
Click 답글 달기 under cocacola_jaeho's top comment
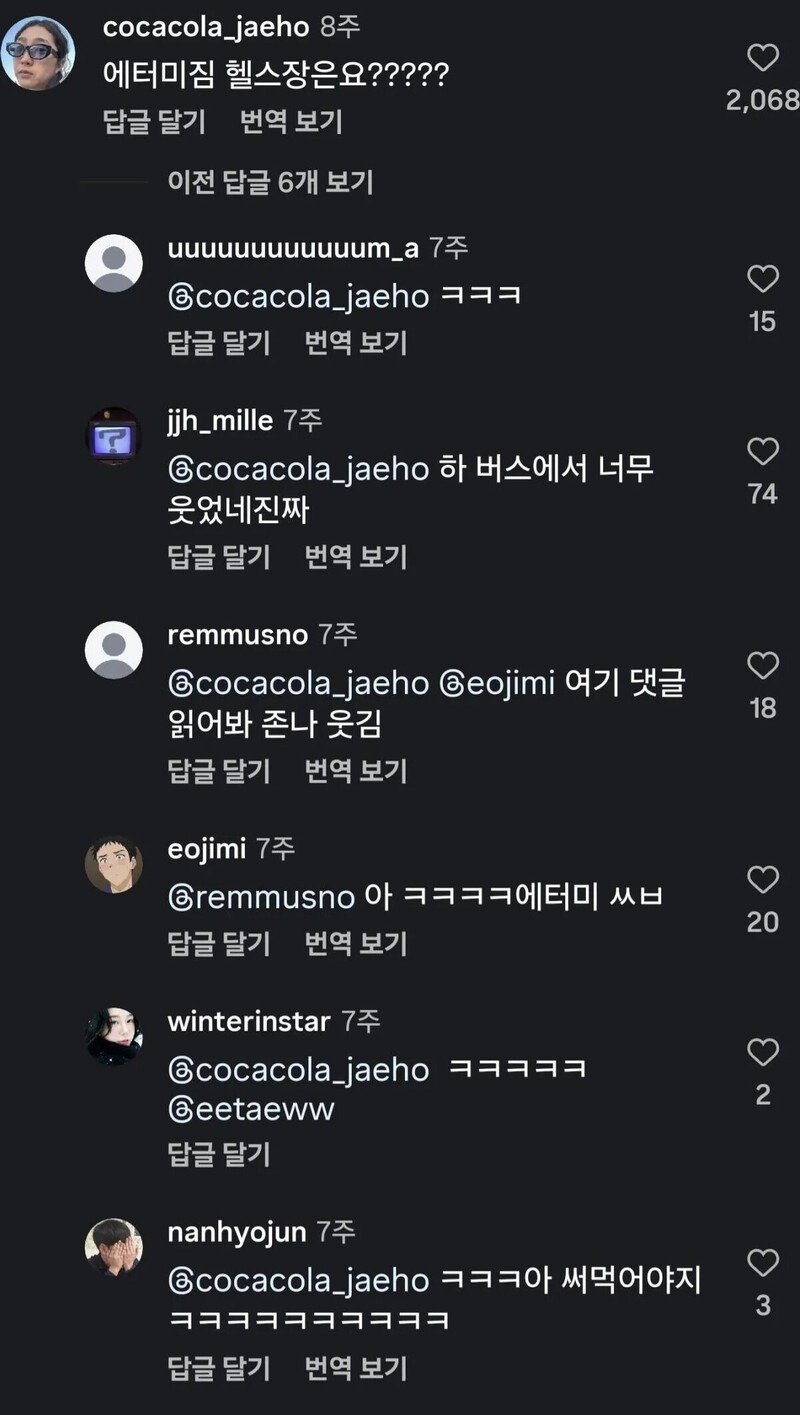click(x=154, y=122)
